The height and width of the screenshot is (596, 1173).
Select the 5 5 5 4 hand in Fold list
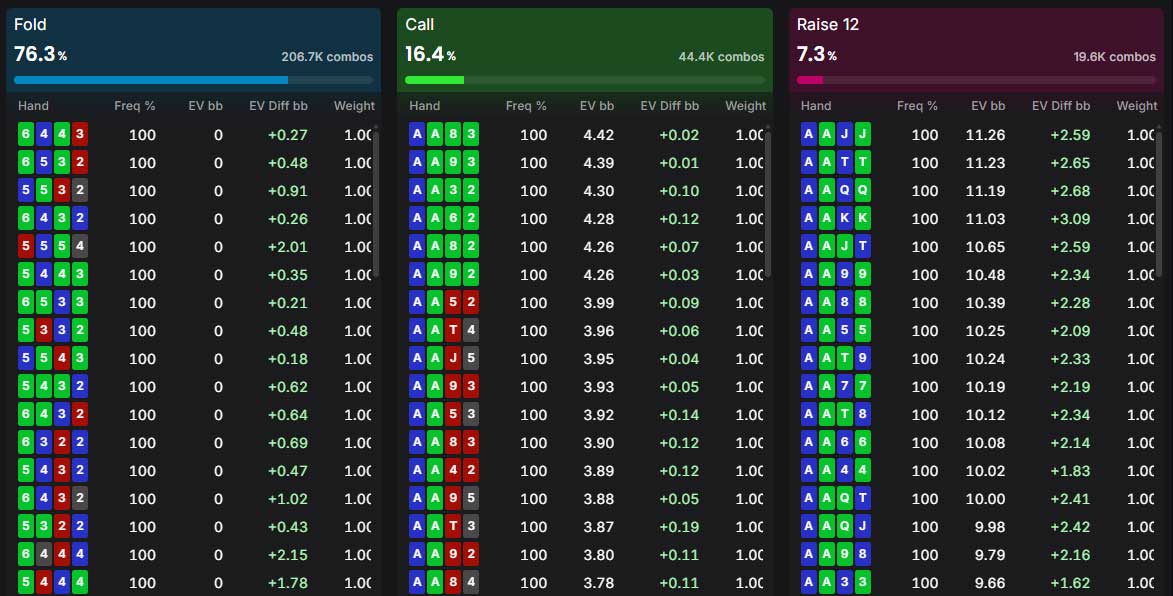pos(52,247)
